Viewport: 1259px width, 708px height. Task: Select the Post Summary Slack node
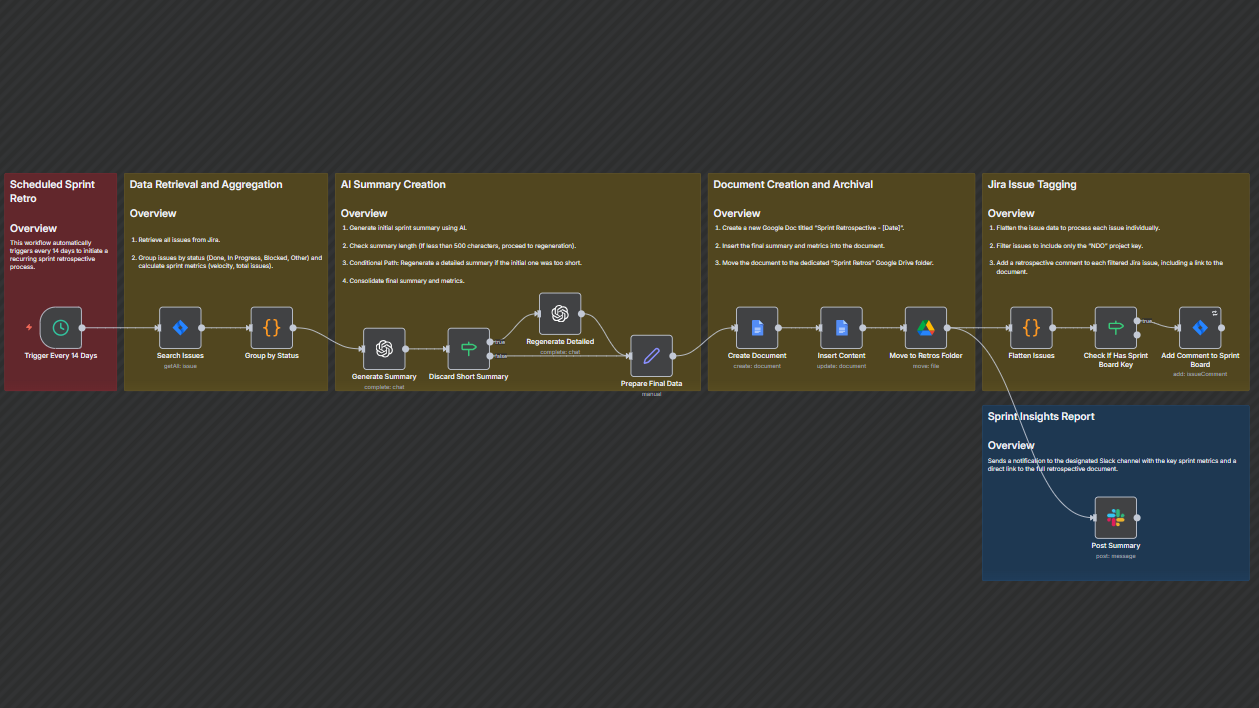(1115, 517)
